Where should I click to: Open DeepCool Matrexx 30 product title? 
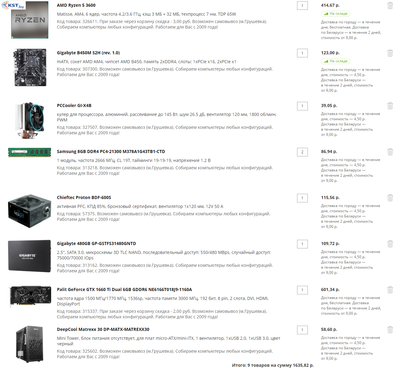coord(103,329)
